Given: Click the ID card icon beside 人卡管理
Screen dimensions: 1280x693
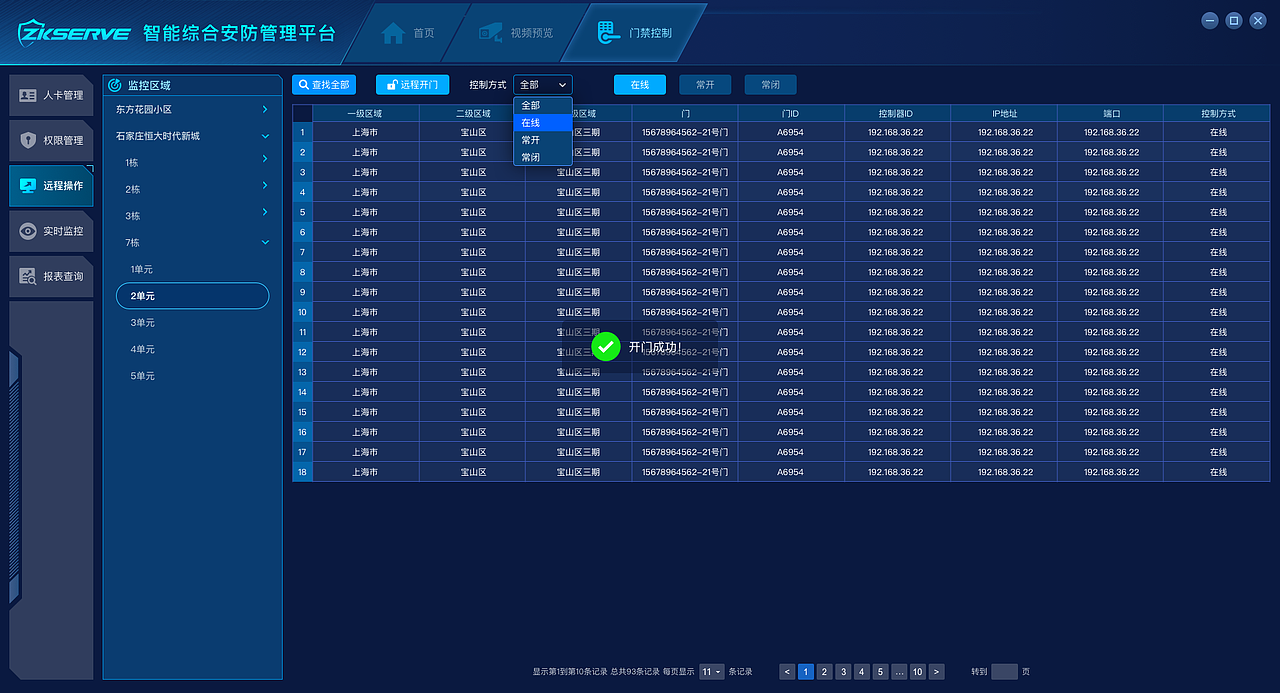Looking at the screenshot, I should point(28,96).
